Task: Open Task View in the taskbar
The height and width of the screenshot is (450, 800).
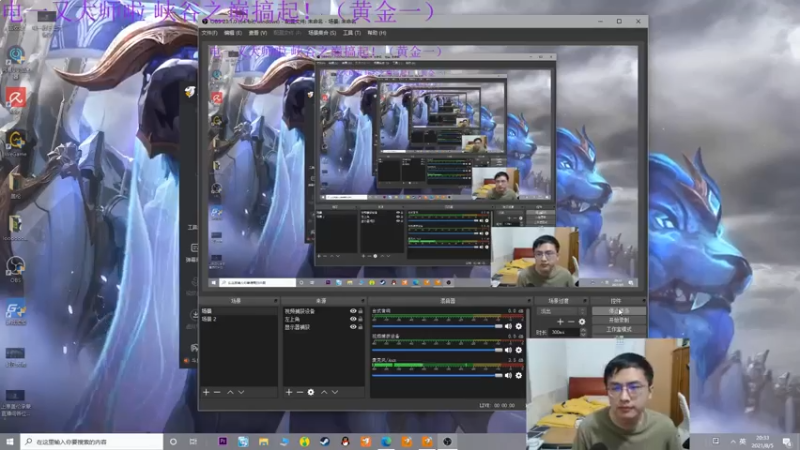Action: 193,442
